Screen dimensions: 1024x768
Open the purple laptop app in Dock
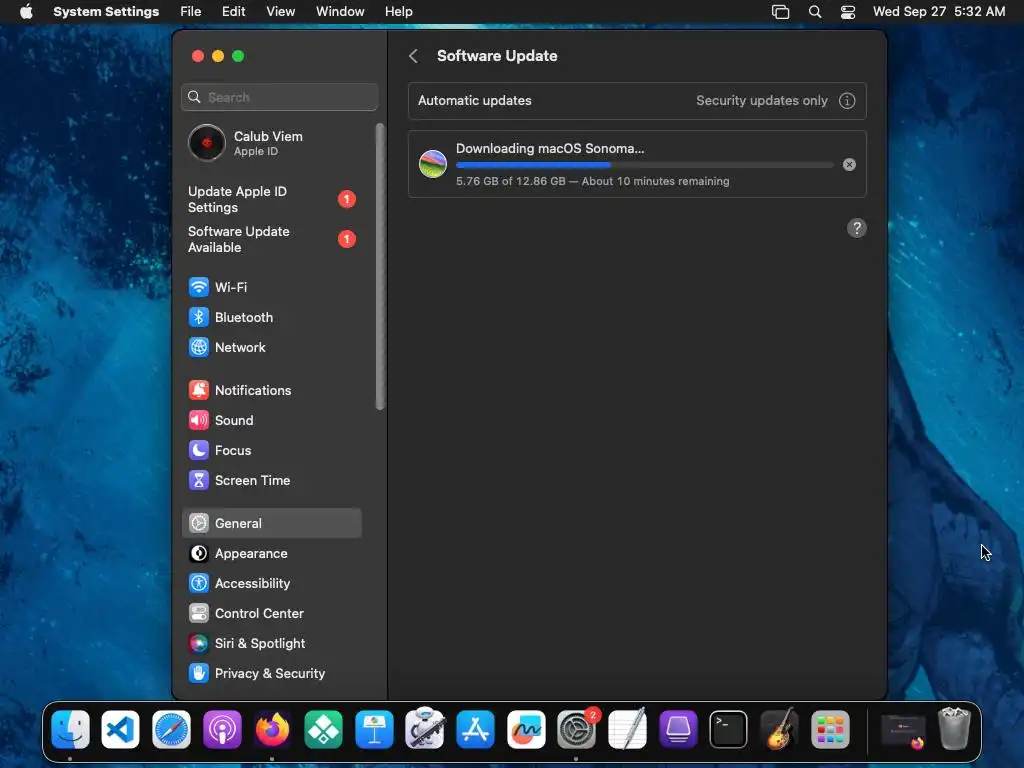[x=678, y=729]
